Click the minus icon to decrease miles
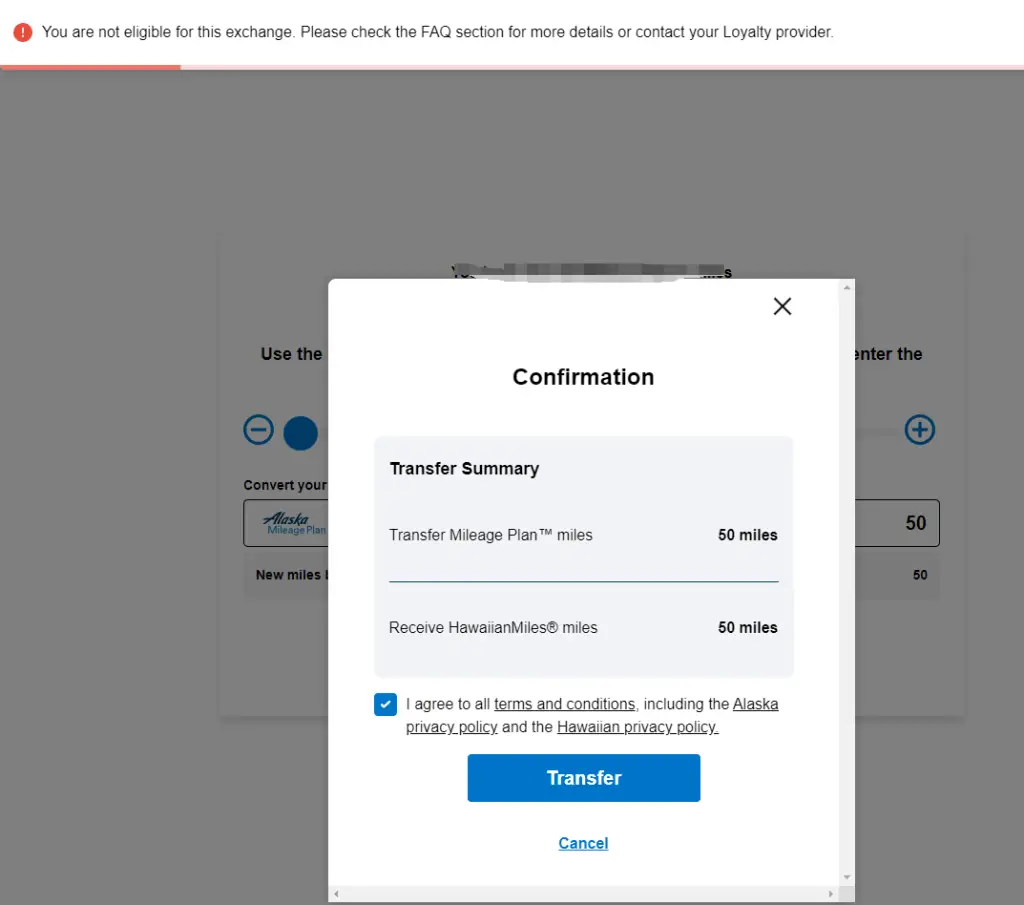 [x=258, y=430]
